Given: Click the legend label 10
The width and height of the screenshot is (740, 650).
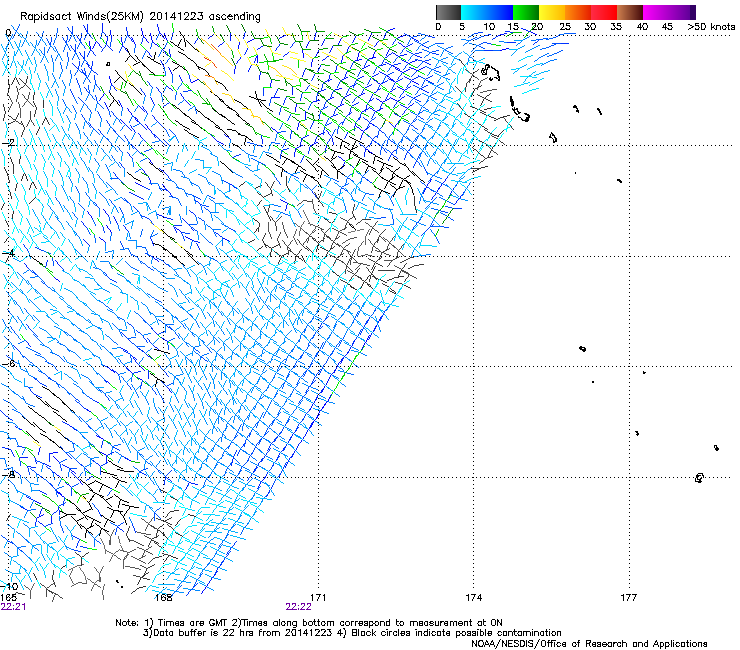Looking at the screenshot, I should point(489,27).
